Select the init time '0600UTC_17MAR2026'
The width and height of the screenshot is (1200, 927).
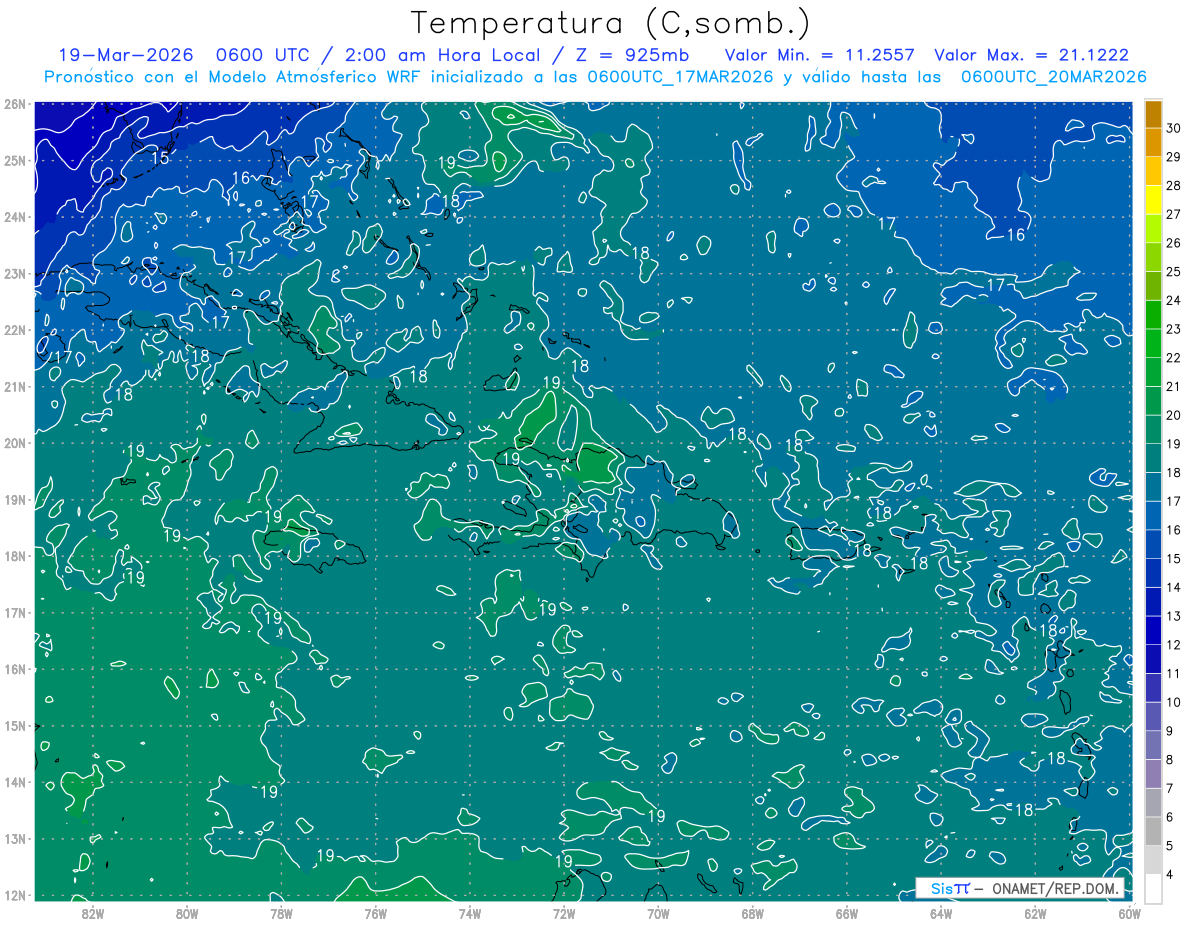[680, 77]
